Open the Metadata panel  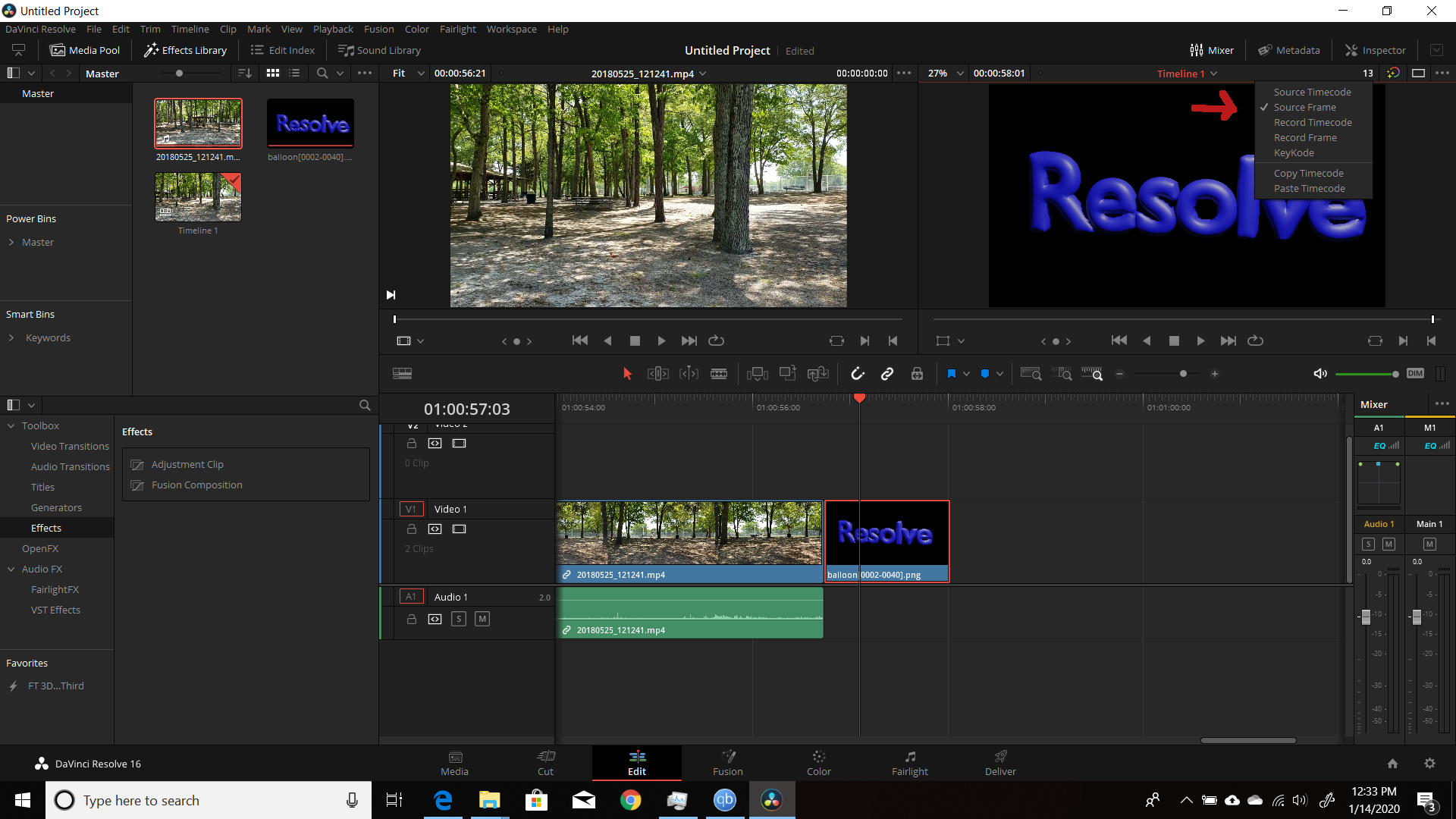point(1289,50)
